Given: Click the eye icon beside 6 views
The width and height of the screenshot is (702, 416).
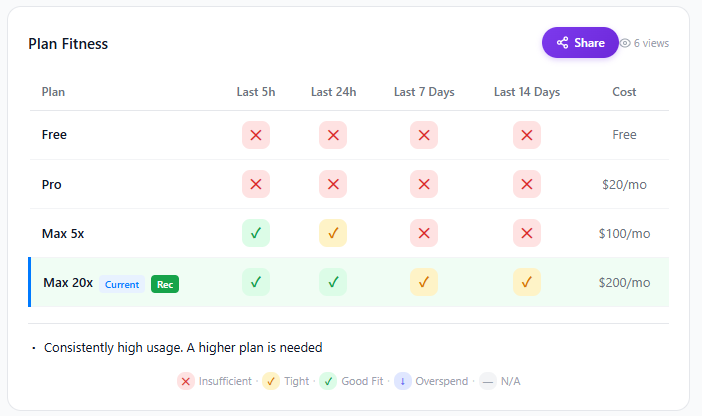Looking at the screenshot, I should pyautogui.click(x=625, y=43).
